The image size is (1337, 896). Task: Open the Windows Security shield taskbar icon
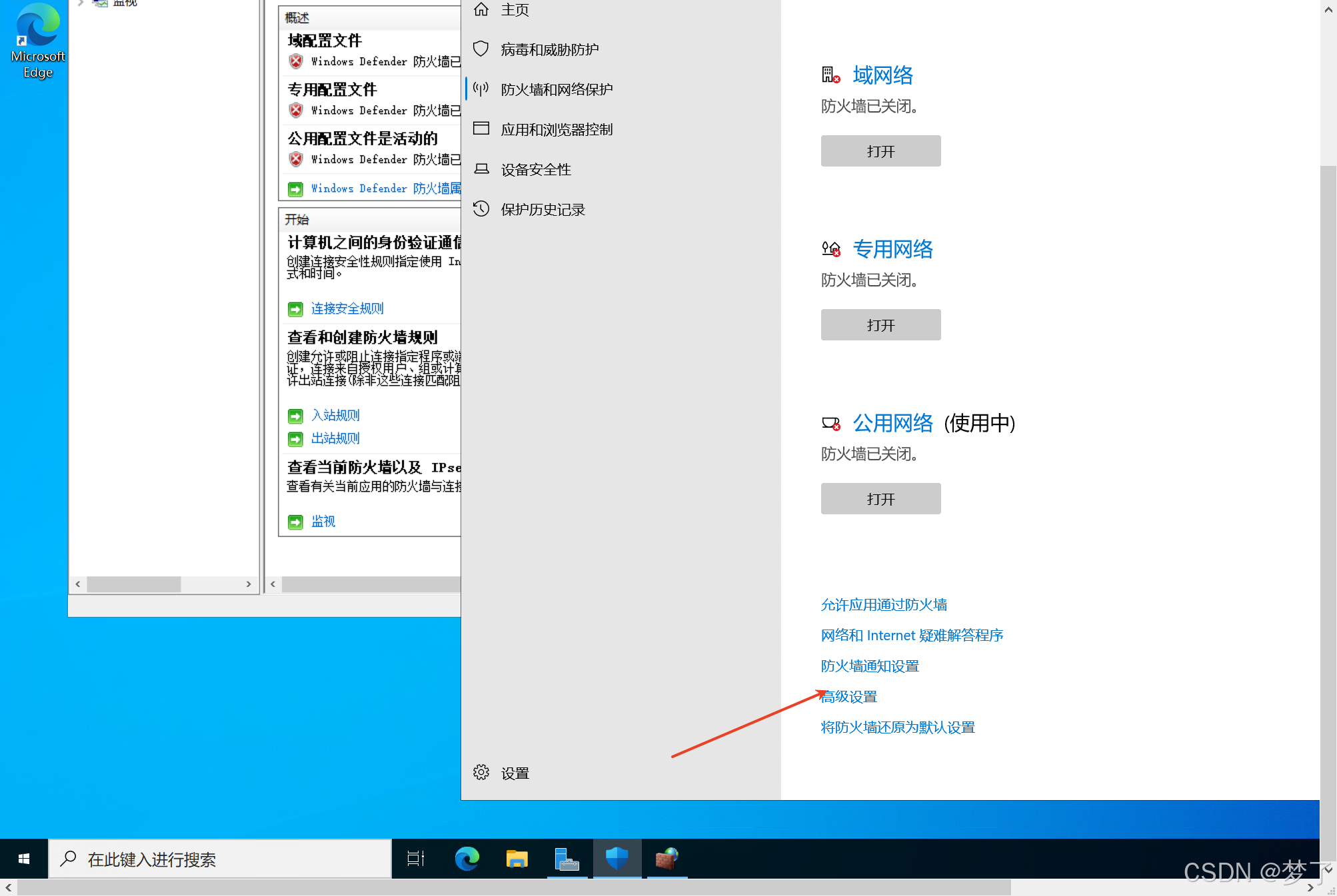coord(617,859)
